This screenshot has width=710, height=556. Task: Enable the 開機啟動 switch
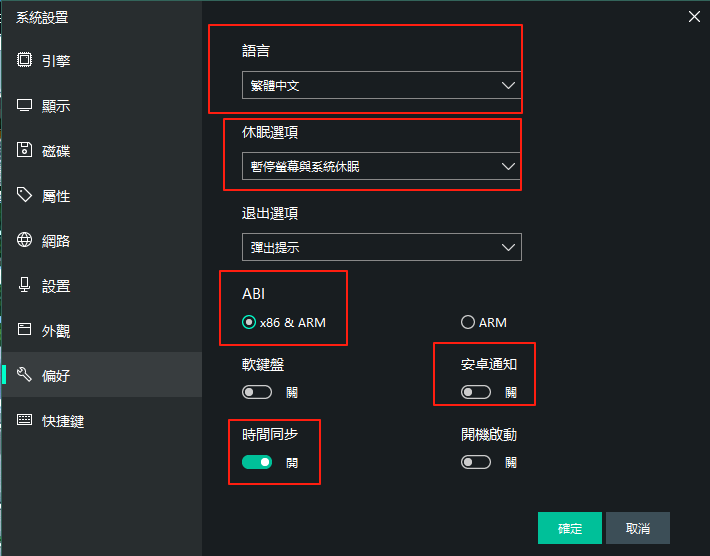coord(476,462)
